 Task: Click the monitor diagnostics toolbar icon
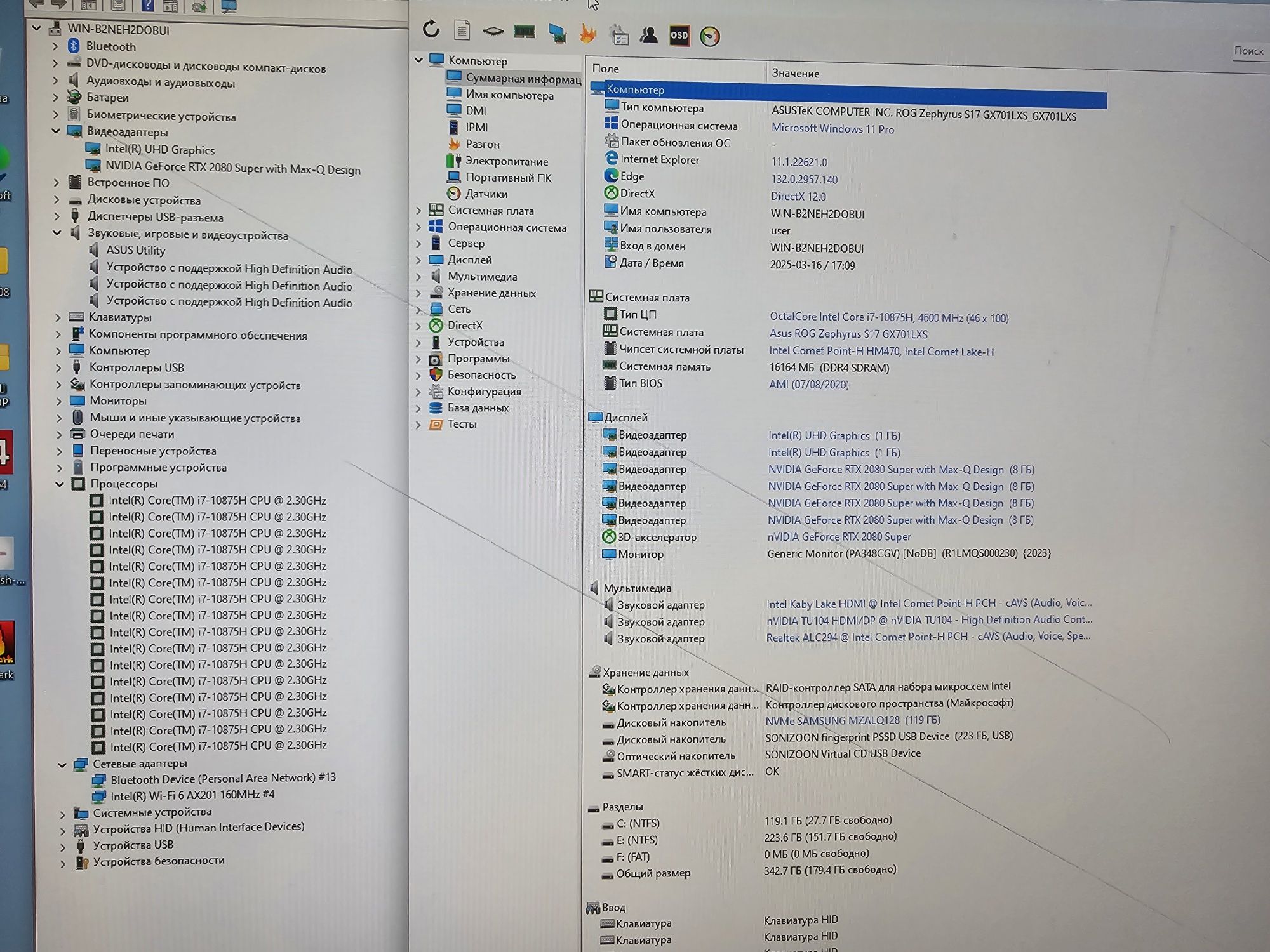coord(557,33)
